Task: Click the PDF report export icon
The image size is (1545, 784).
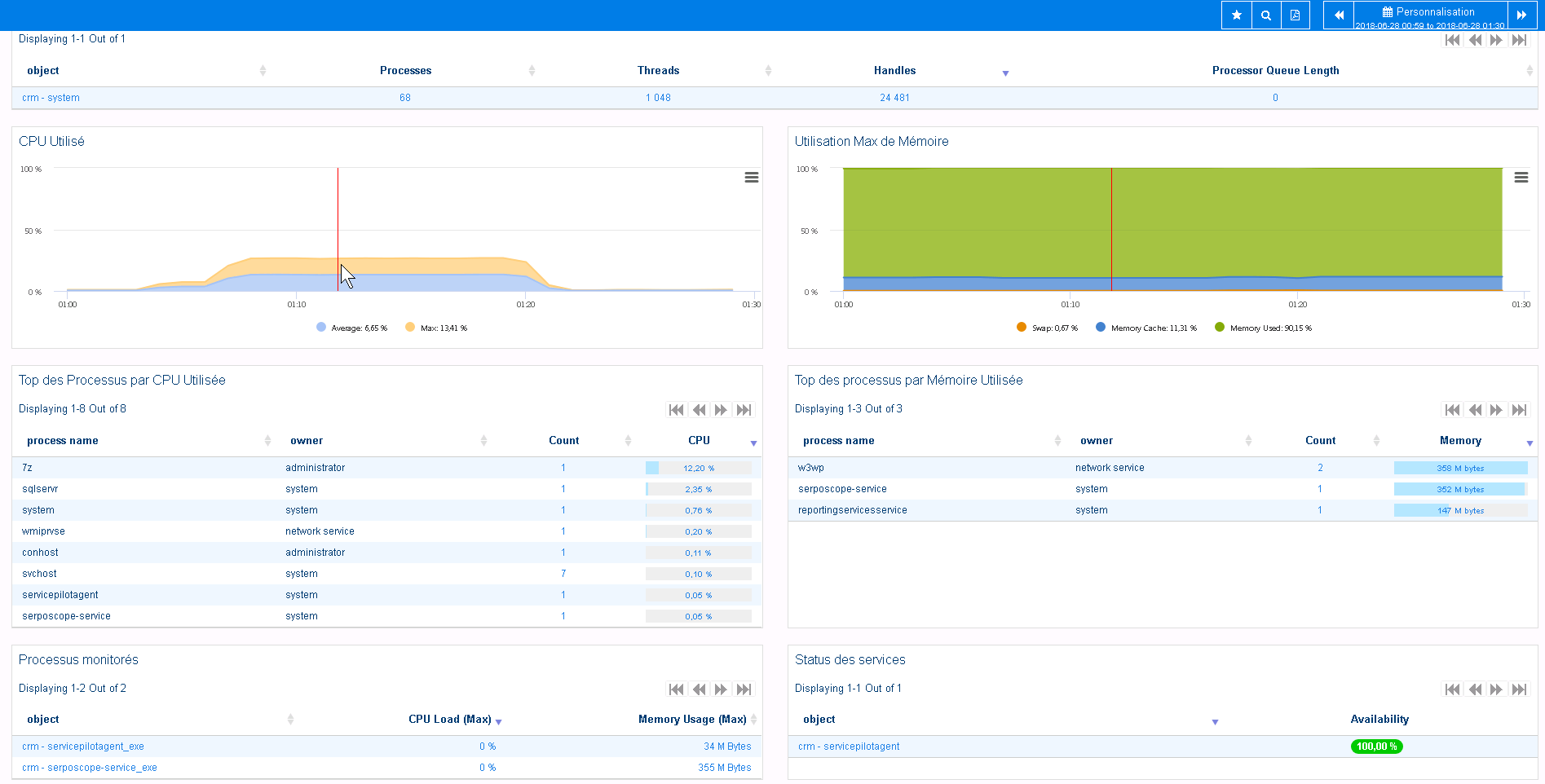Action: tap(1296, 15)
